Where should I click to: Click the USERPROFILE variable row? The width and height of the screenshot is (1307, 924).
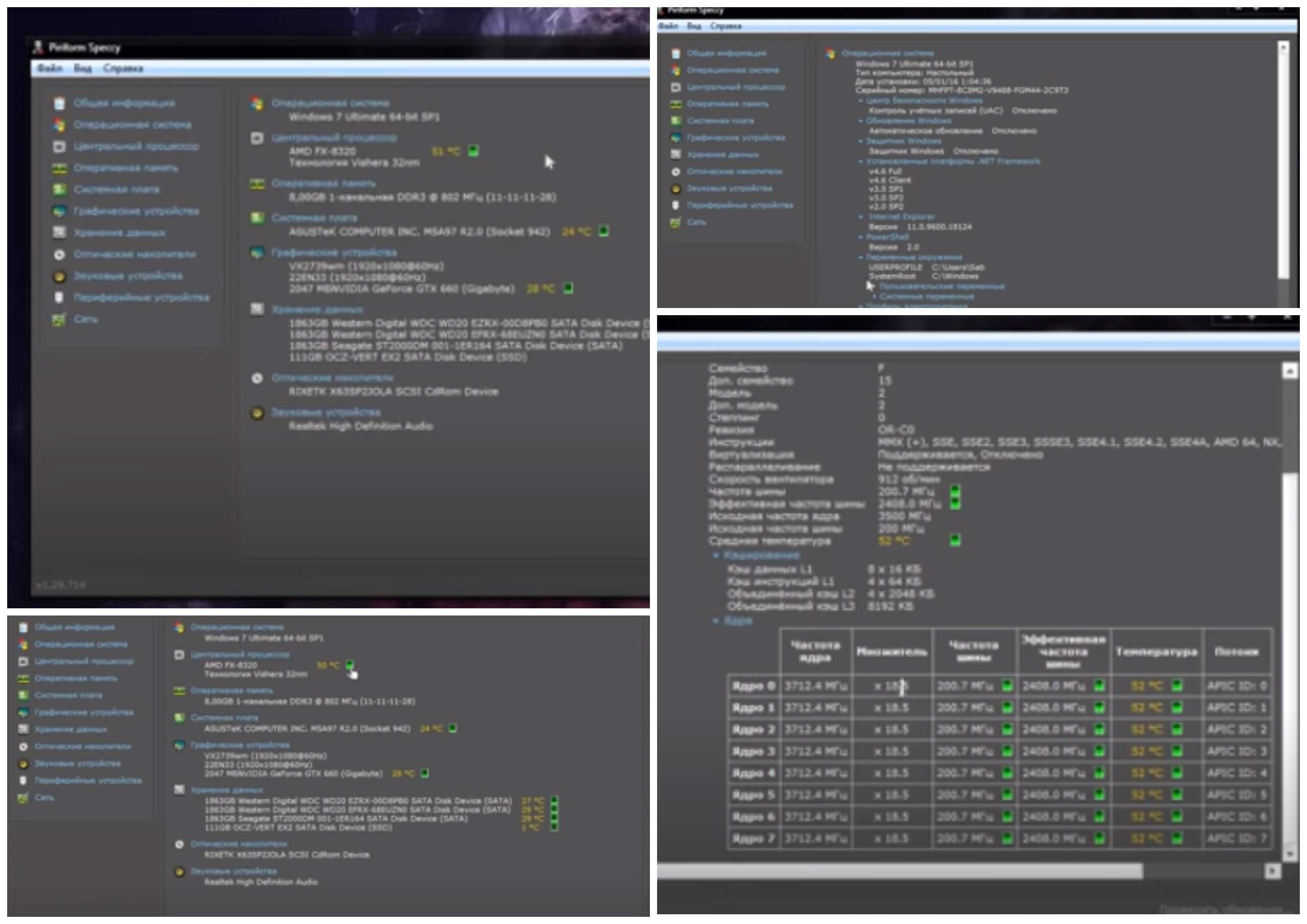927,267
